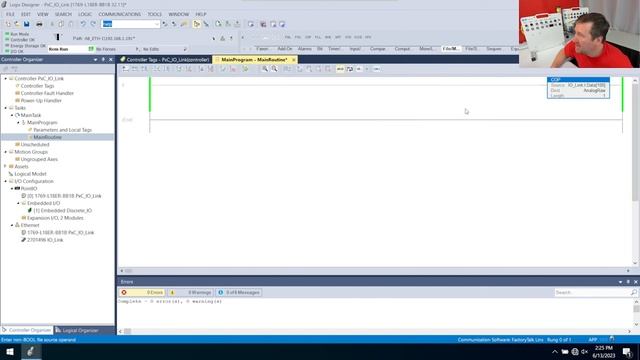
Task: Select Controller Fault Handler in the tree
Action: (x=47, y=93)
